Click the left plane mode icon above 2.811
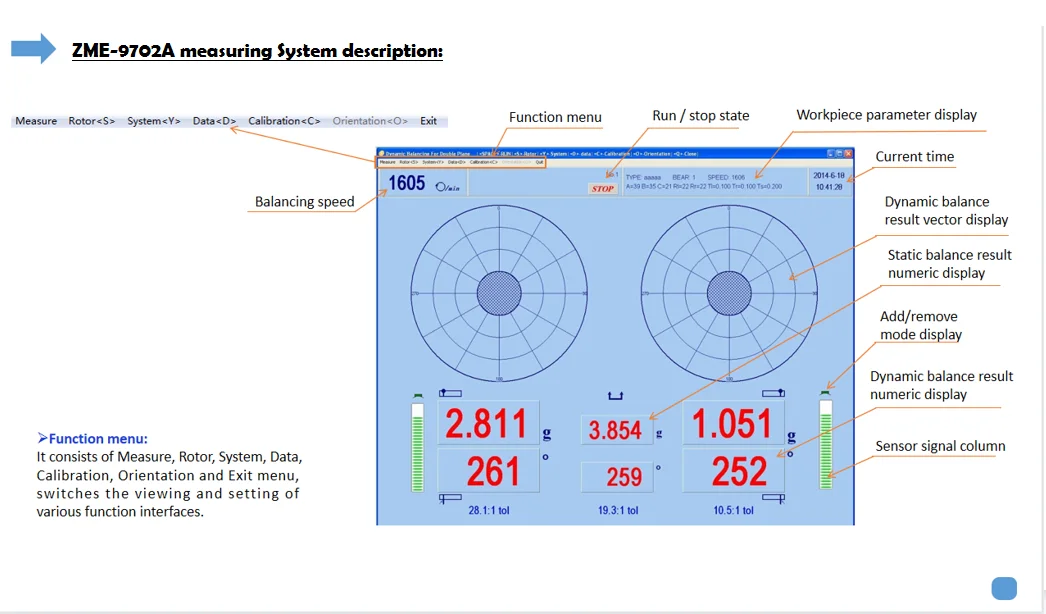 pos(450,393)
